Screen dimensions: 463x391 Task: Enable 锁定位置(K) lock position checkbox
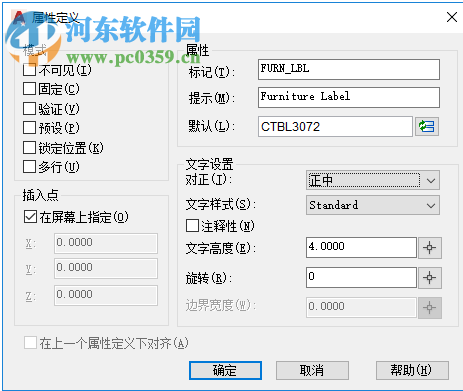point(29,148)
